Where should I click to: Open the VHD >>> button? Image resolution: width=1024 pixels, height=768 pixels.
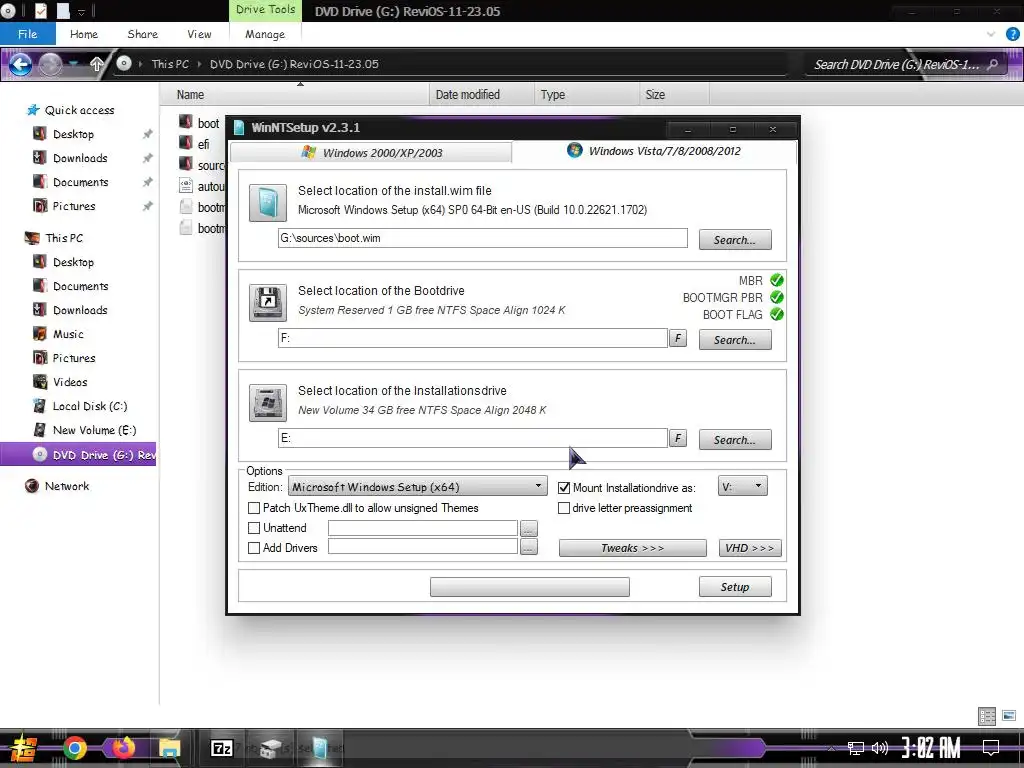coord(750,548)
